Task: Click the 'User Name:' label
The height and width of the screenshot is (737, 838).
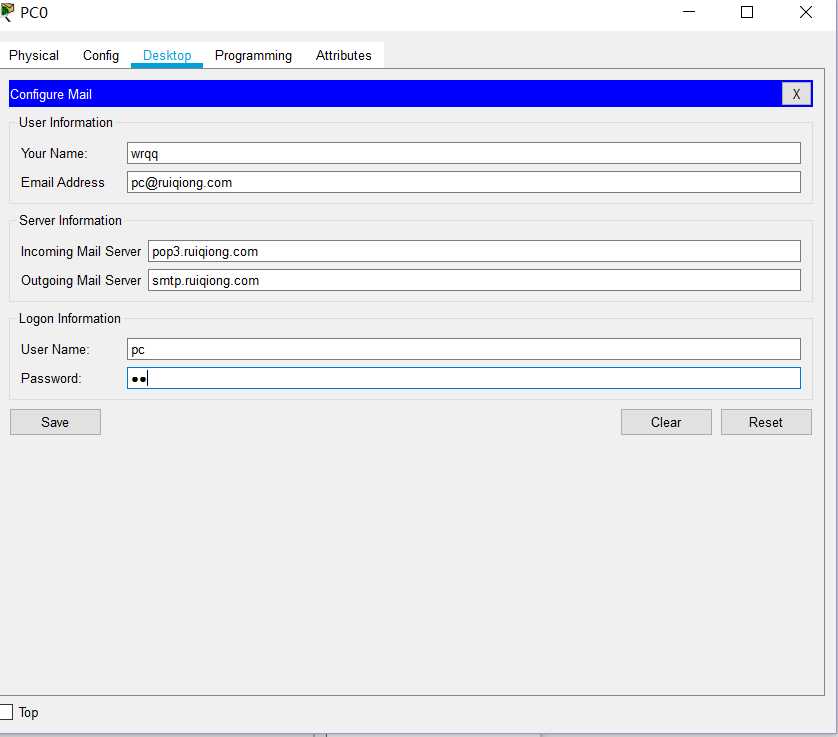Action: click(x=55, y=350)
